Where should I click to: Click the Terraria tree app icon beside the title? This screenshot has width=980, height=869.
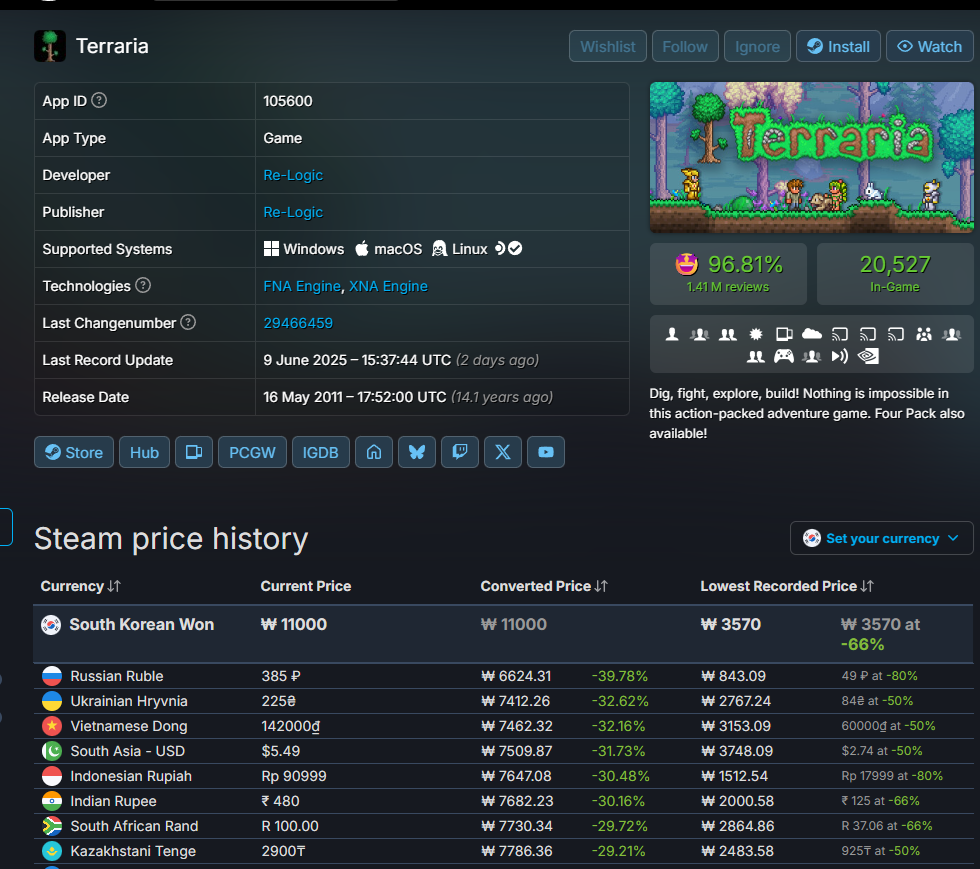click(x=50, y=46)
